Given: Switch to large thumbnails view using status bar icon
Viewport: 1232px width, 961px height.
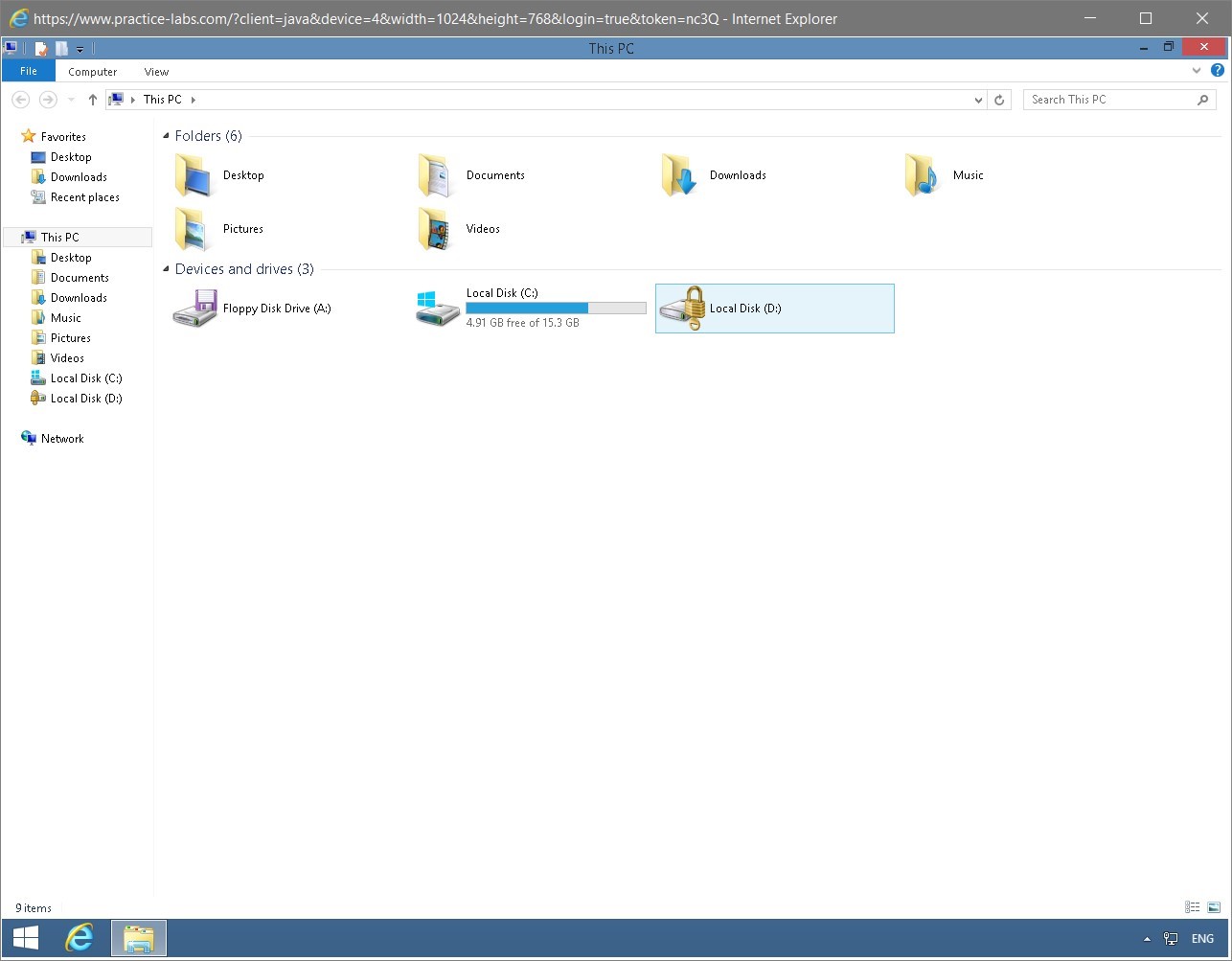Looking at the screenshot, I should pos(1212,906).
